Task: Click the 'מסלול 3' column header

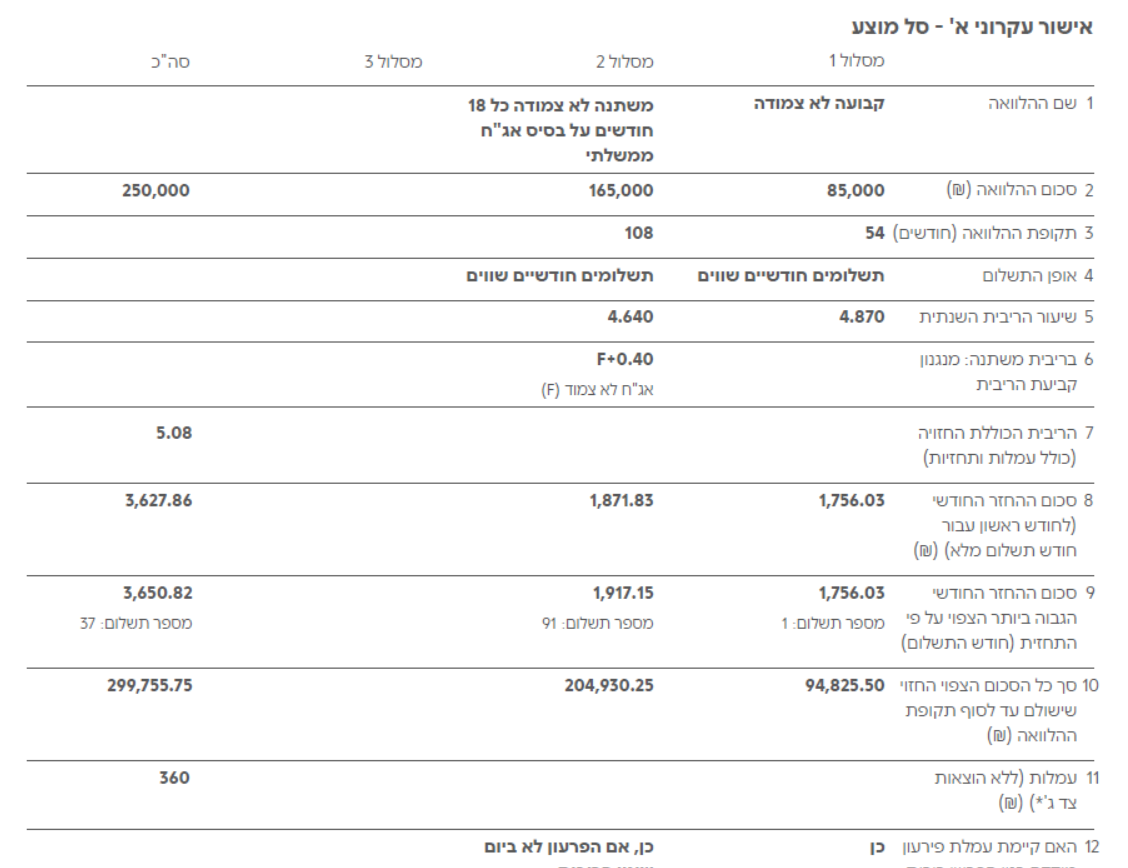Action: point(393,62)
